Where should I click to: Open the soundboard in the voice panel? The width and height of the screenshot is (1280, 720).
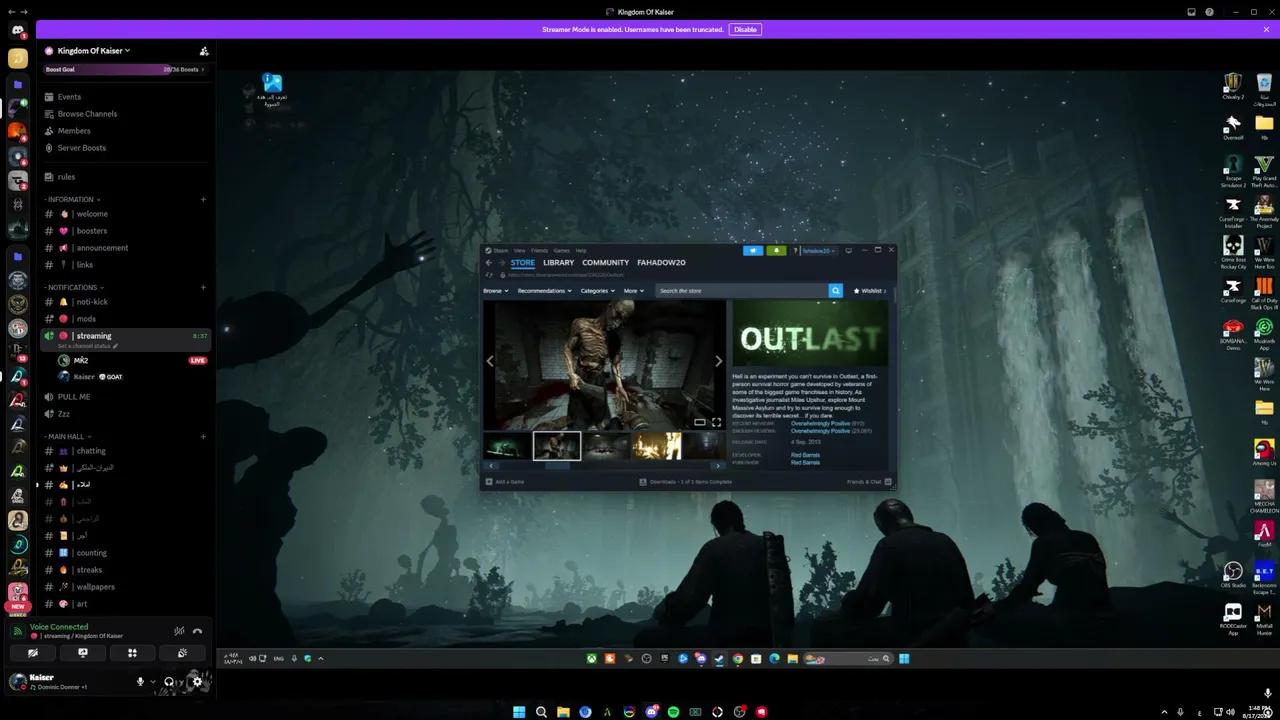click(x=182, y=653)
